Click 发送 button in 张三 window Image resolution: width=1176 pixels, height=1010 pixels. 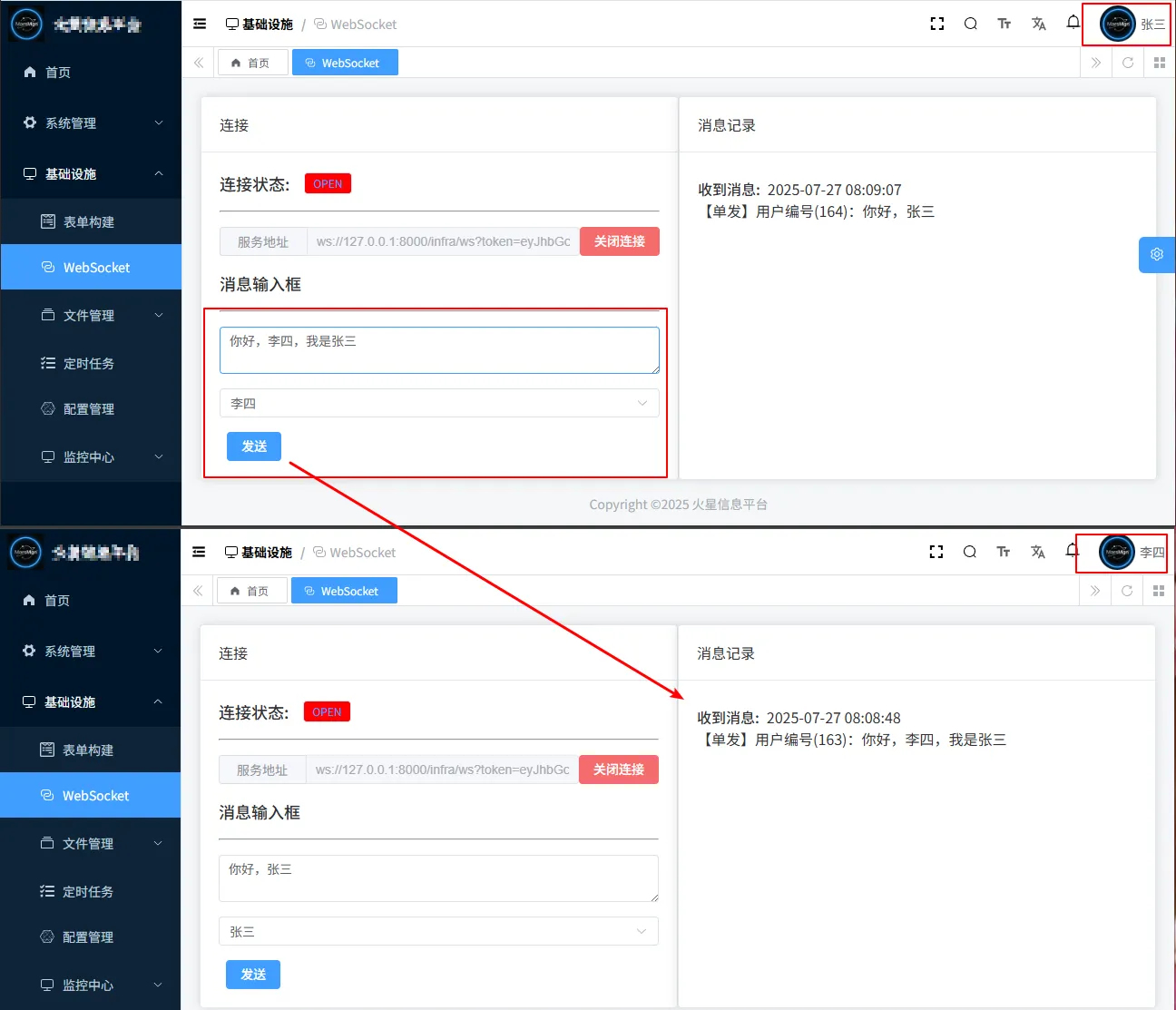point(254,446)
